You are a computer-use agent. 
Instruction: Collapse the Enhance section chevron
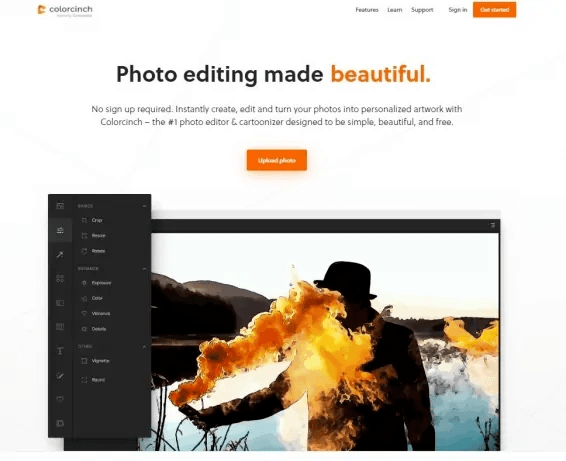coord(144,269)
